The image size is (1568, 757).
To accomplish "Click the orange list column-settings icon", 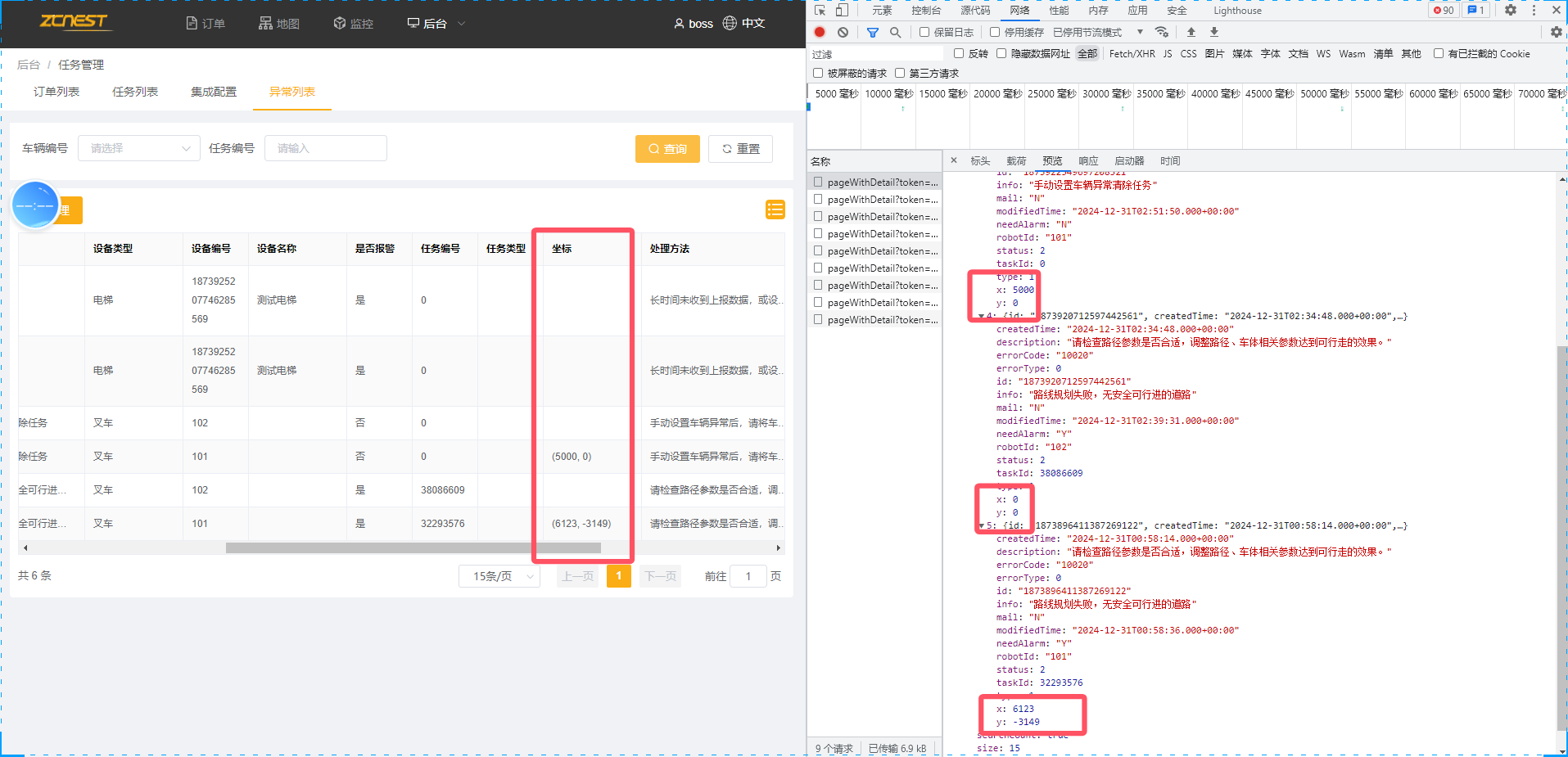I will coord(775,210).
